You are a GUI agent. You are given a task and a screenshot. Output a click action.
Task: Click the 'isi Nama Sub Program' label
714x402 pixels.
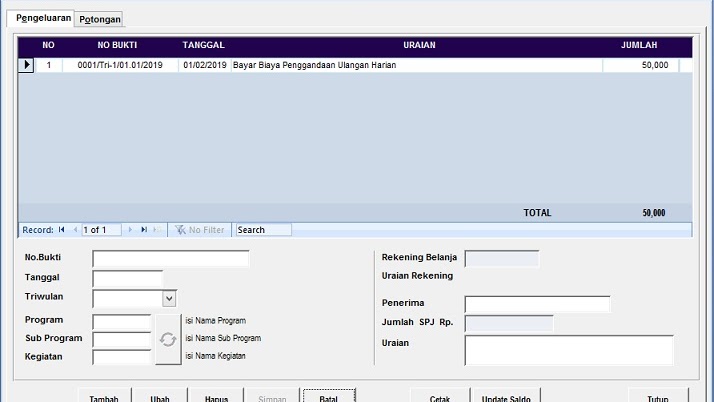(223, 338)
